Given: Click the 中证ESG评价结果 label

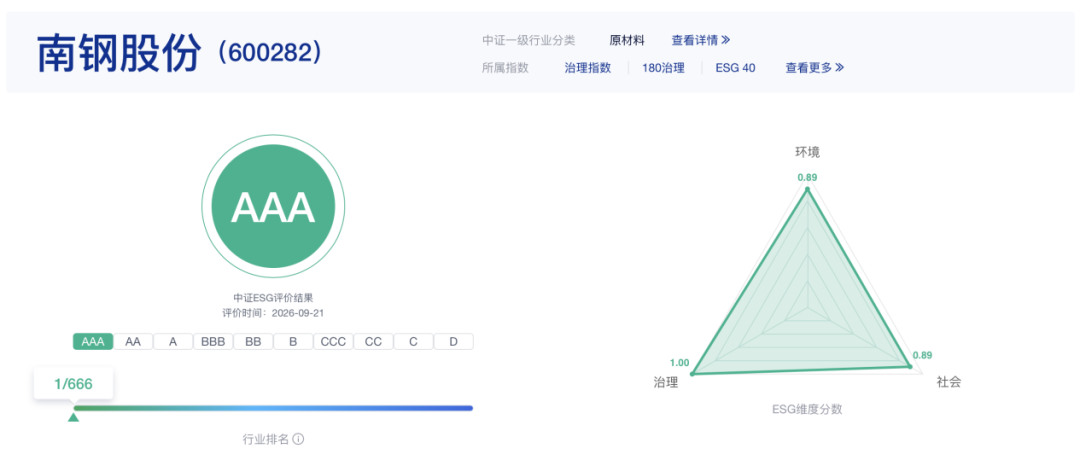Looking at the screenshot, I should click(x=273, y=298).
